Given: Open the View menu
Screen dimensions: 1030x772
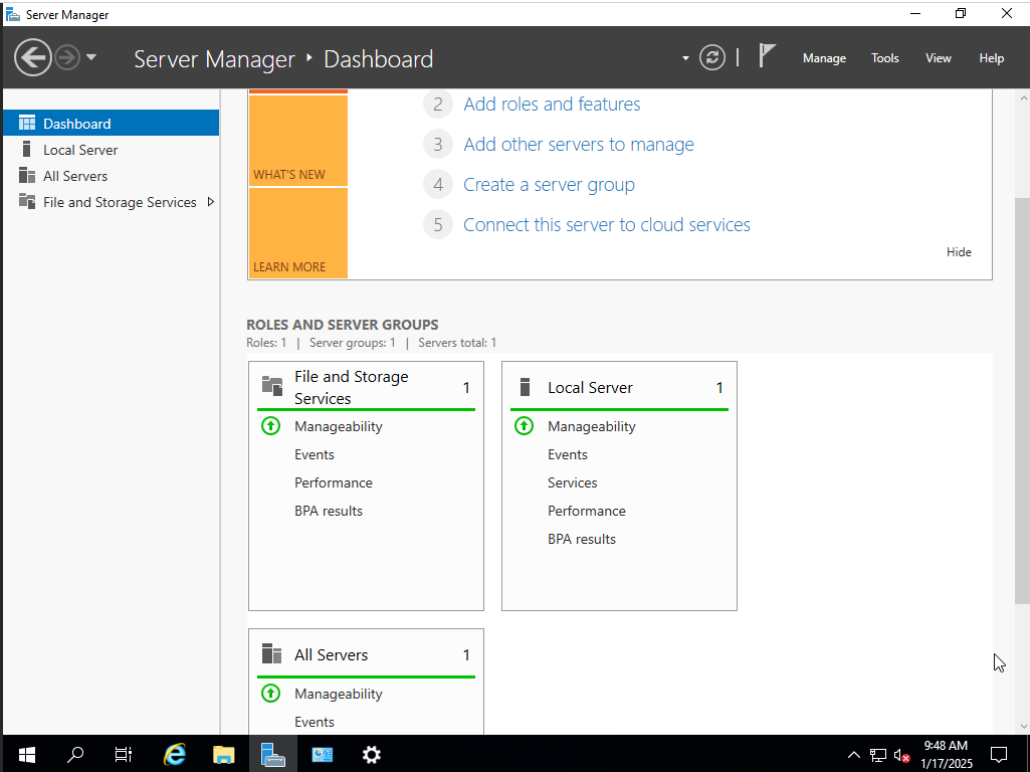Looking at the screenshot, I should click(x=938, y=58).
